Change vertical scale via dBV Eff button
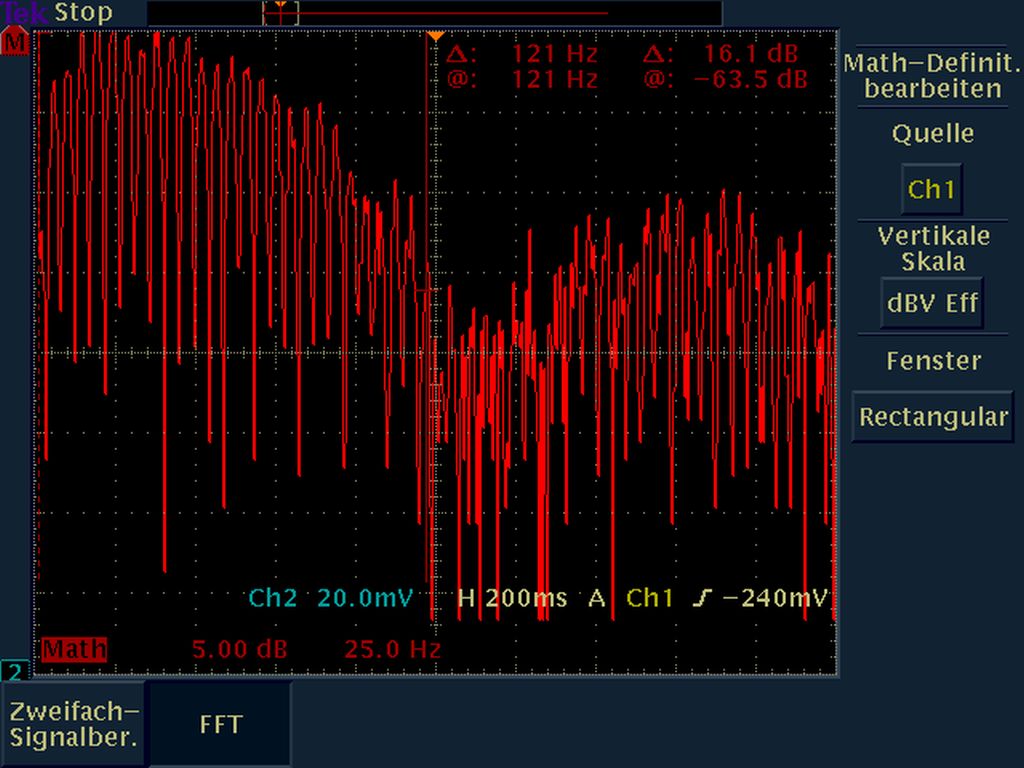The image size is (1024, 768). point(932,304)
